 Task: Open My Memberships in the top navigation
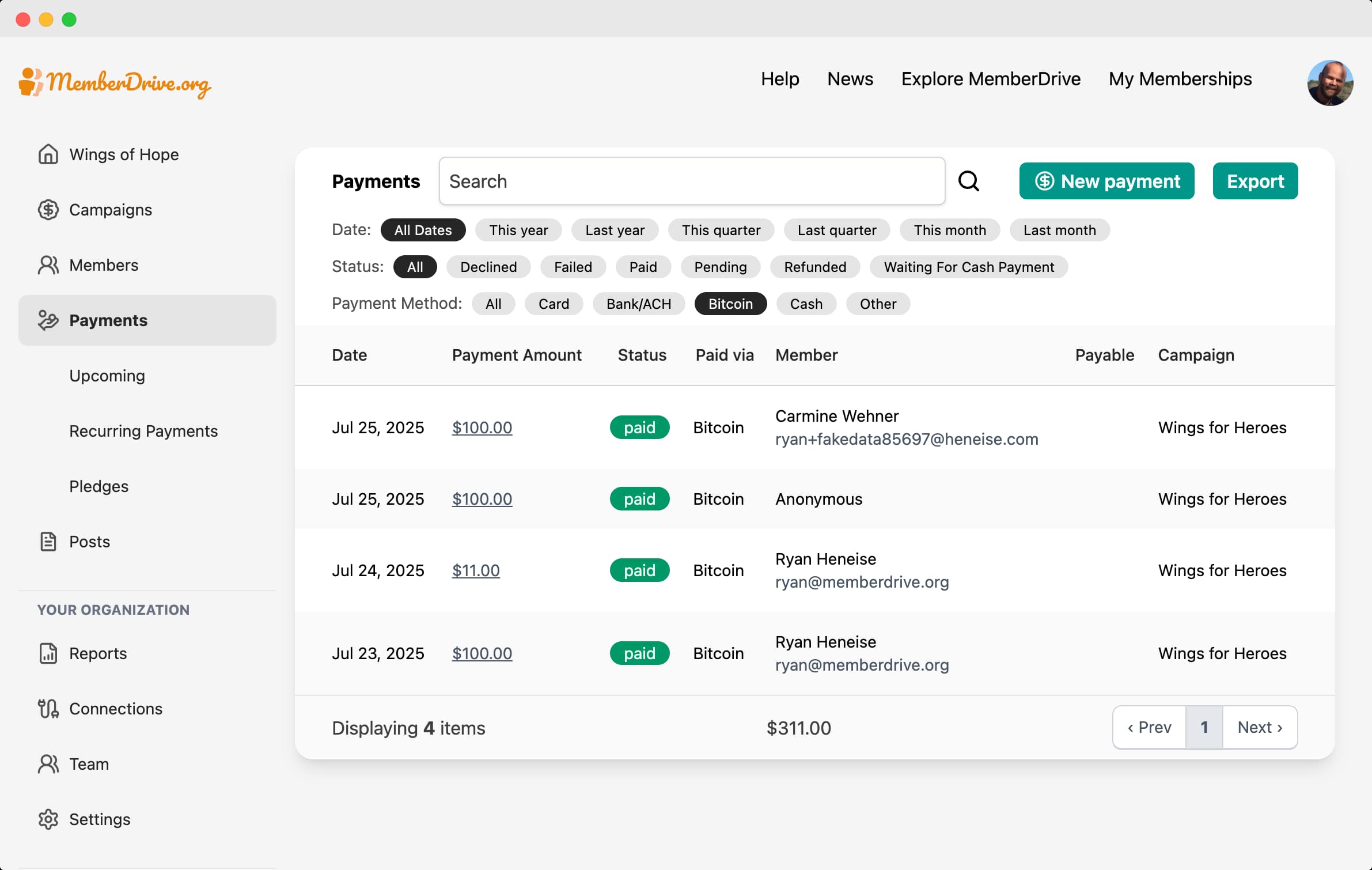[1180, 79]
